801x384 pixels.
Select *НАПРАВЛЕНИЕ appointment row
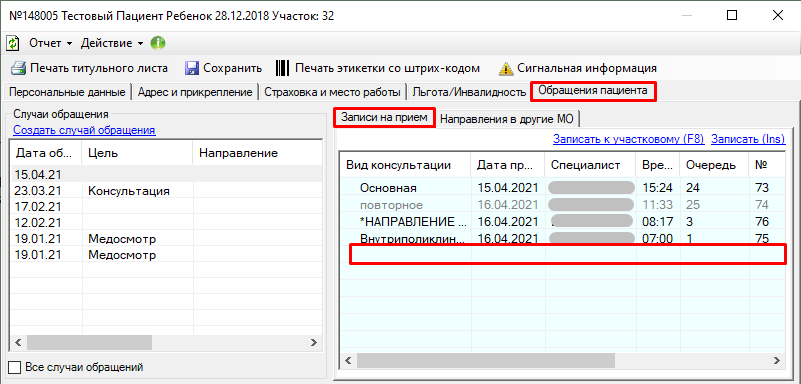pos(563,222)
